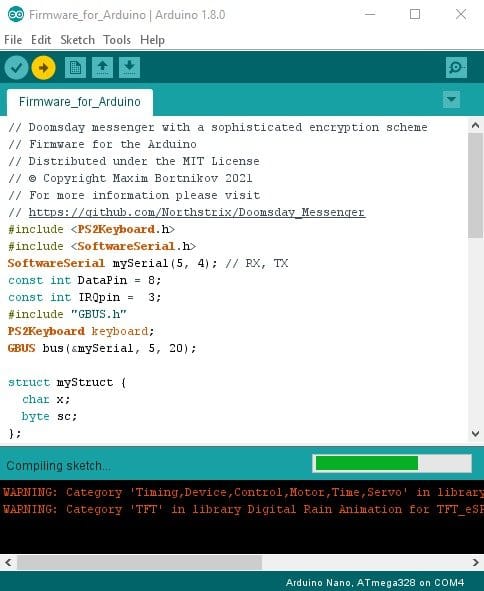Click the Arduino logo in title bar
The width and height of the screenshot is (484, 591).
pos(15,14)
